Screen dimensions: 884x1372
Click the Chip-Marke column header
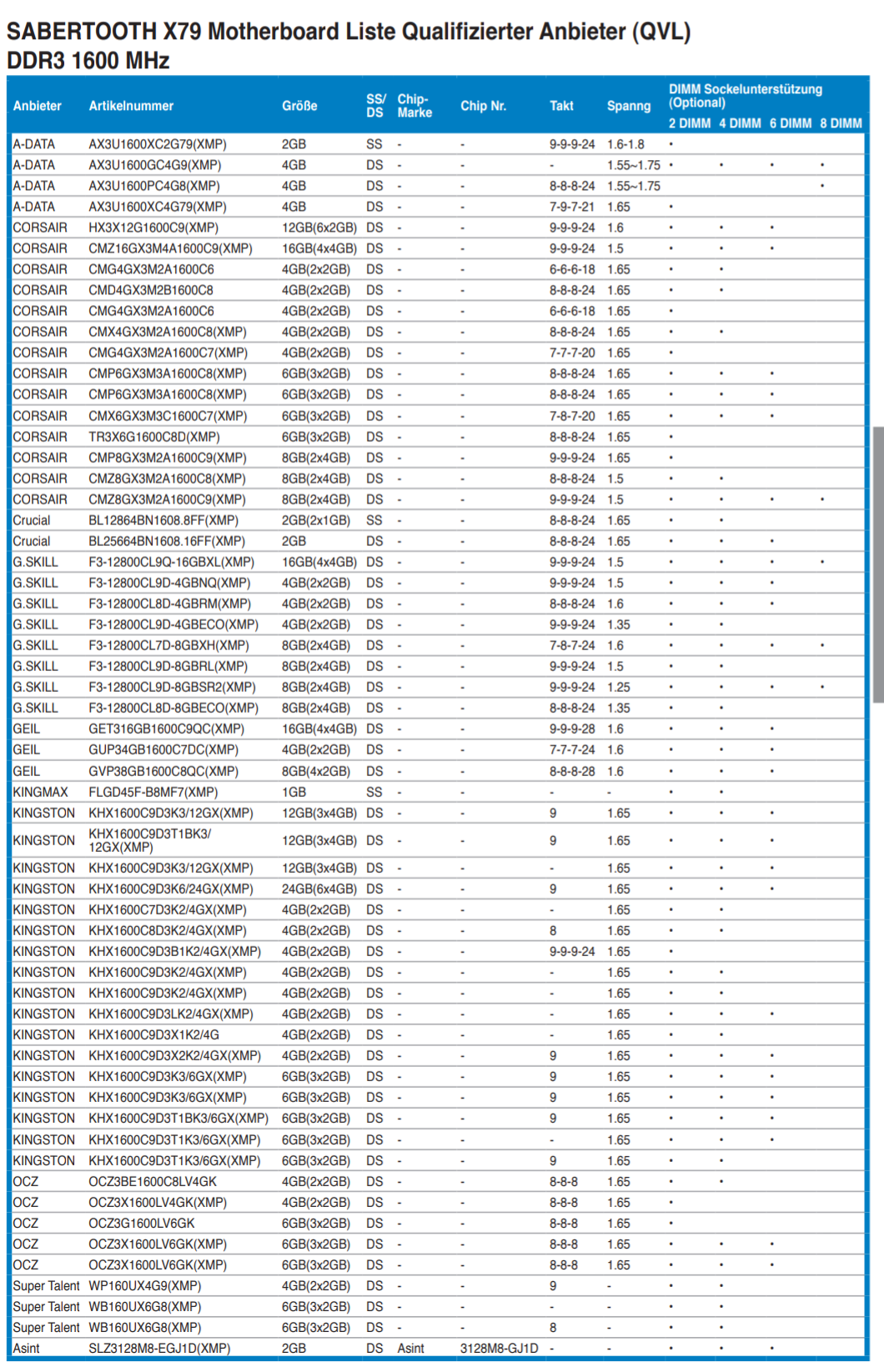[414, 106]
